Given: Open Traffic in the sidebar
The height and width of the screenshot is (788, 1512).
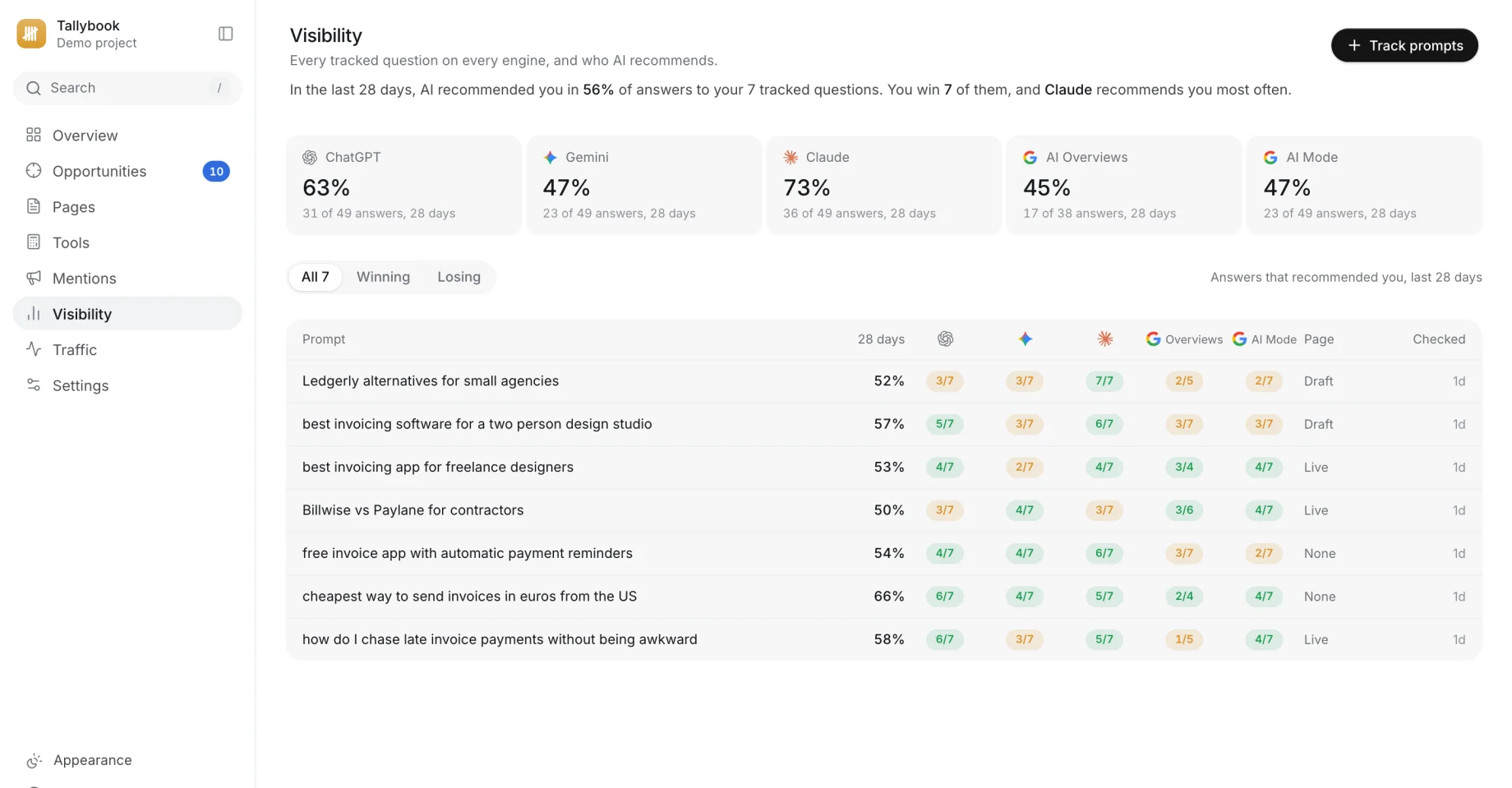Looking at the screenshot, I should [x=127, y=349].
